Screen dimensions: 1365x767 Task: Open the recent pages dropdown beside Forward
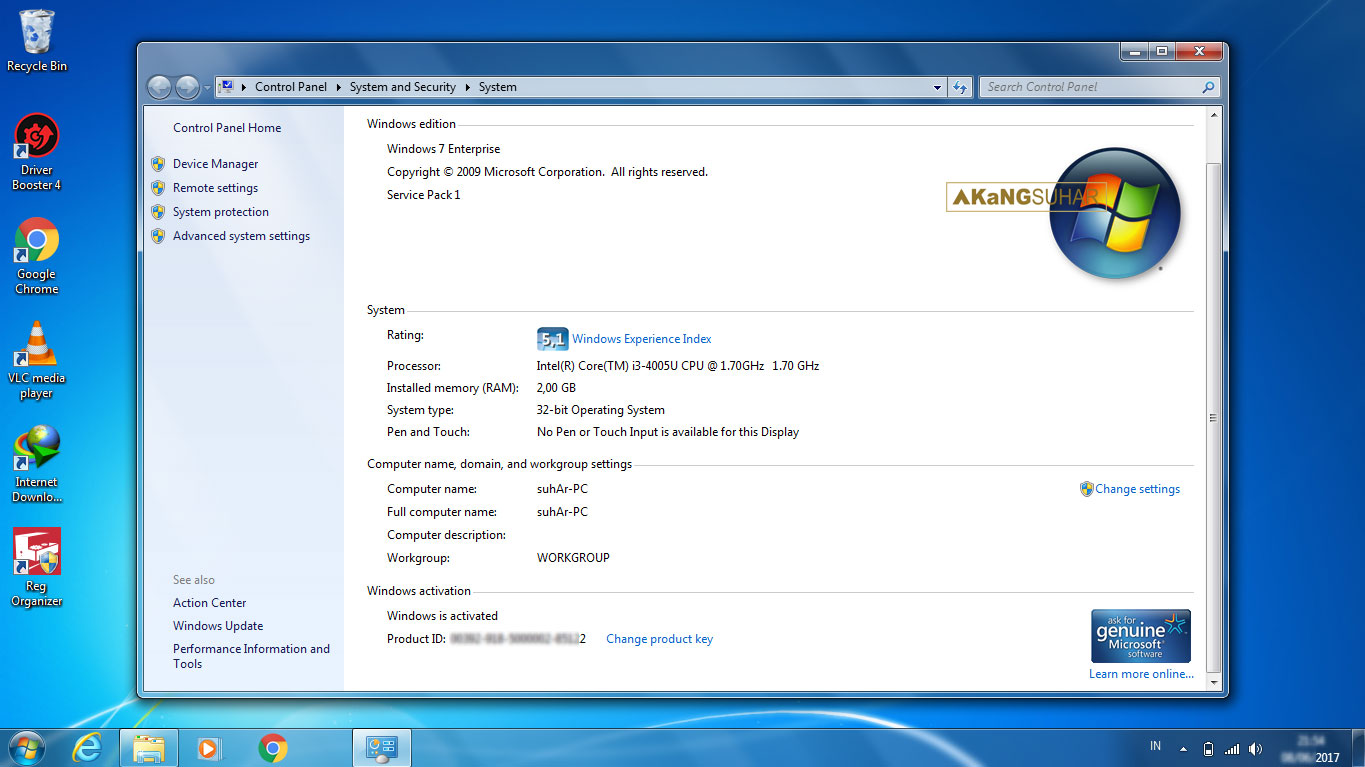pyautogui.click(x=207, y=87)
